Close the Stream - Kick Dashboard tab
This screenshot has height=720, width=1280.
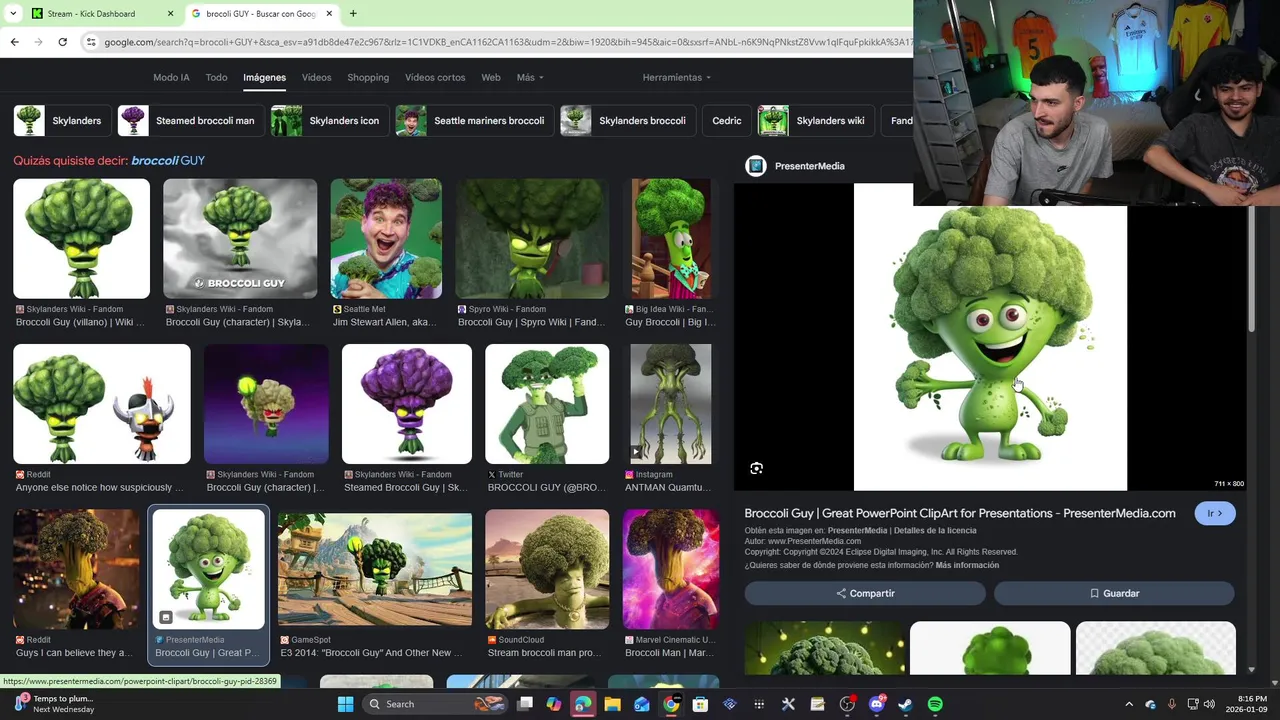click(x=170, y=14)
